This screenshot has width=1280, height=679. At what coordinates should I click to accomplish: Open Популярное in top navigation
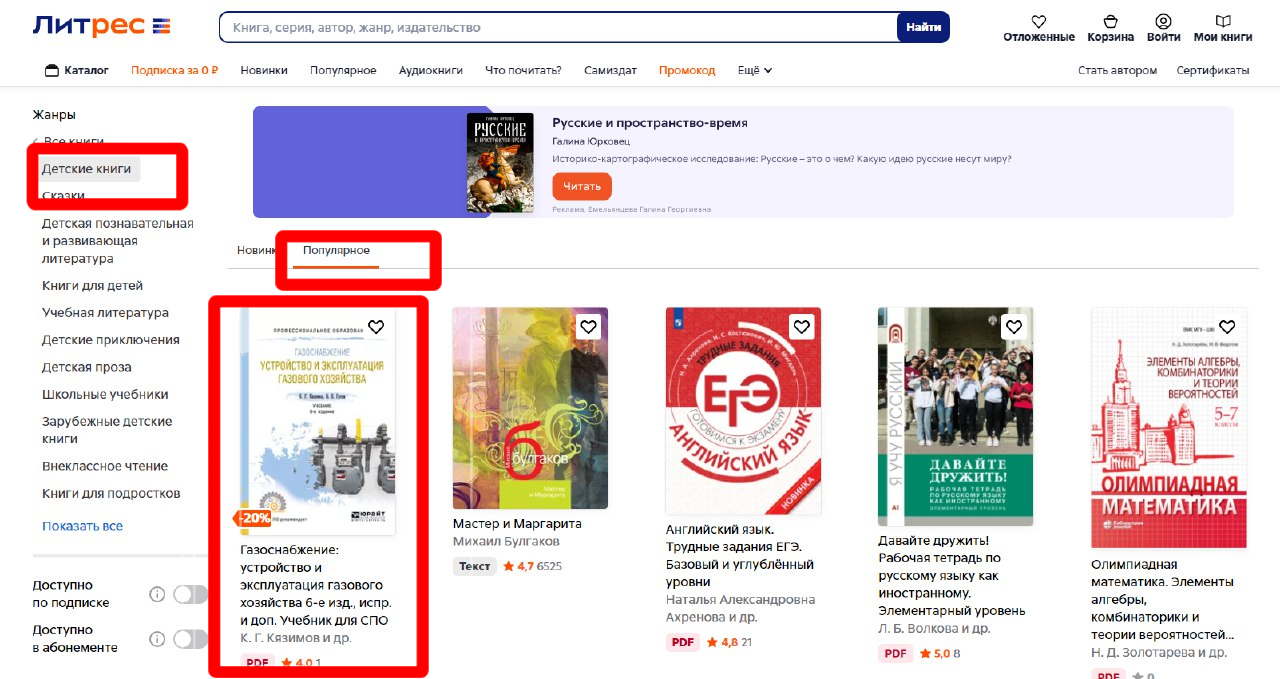[x=343, y=70]
